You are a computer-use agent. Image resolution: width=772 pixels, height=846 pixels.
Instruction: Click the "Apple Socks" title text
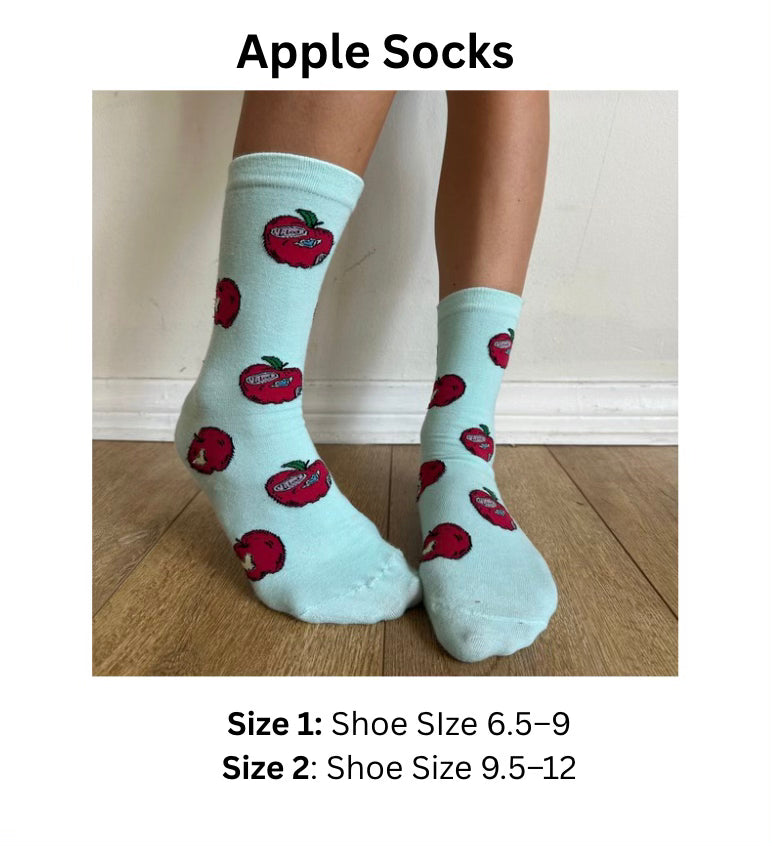coord(375,53)
